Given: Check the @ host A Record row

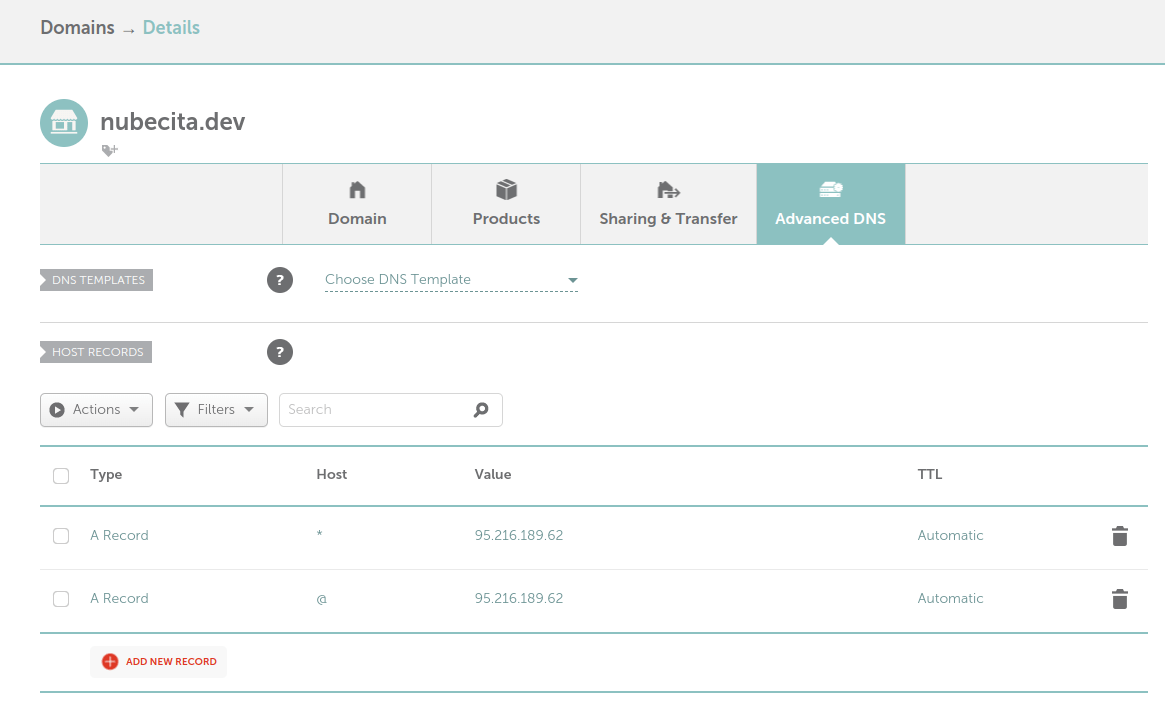Looking at the screenshot, I should (61, 599).
